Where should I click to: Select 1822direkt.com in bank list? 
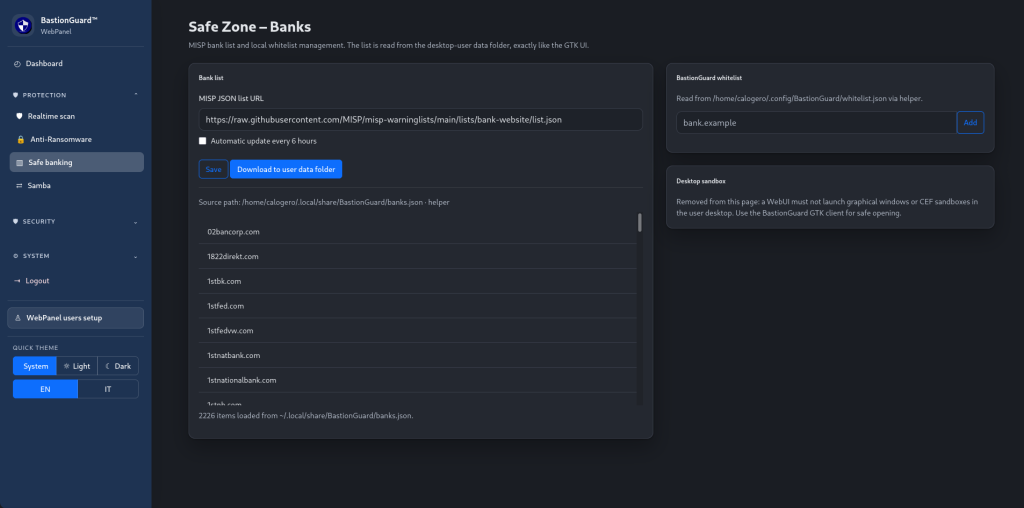[418, 257]
